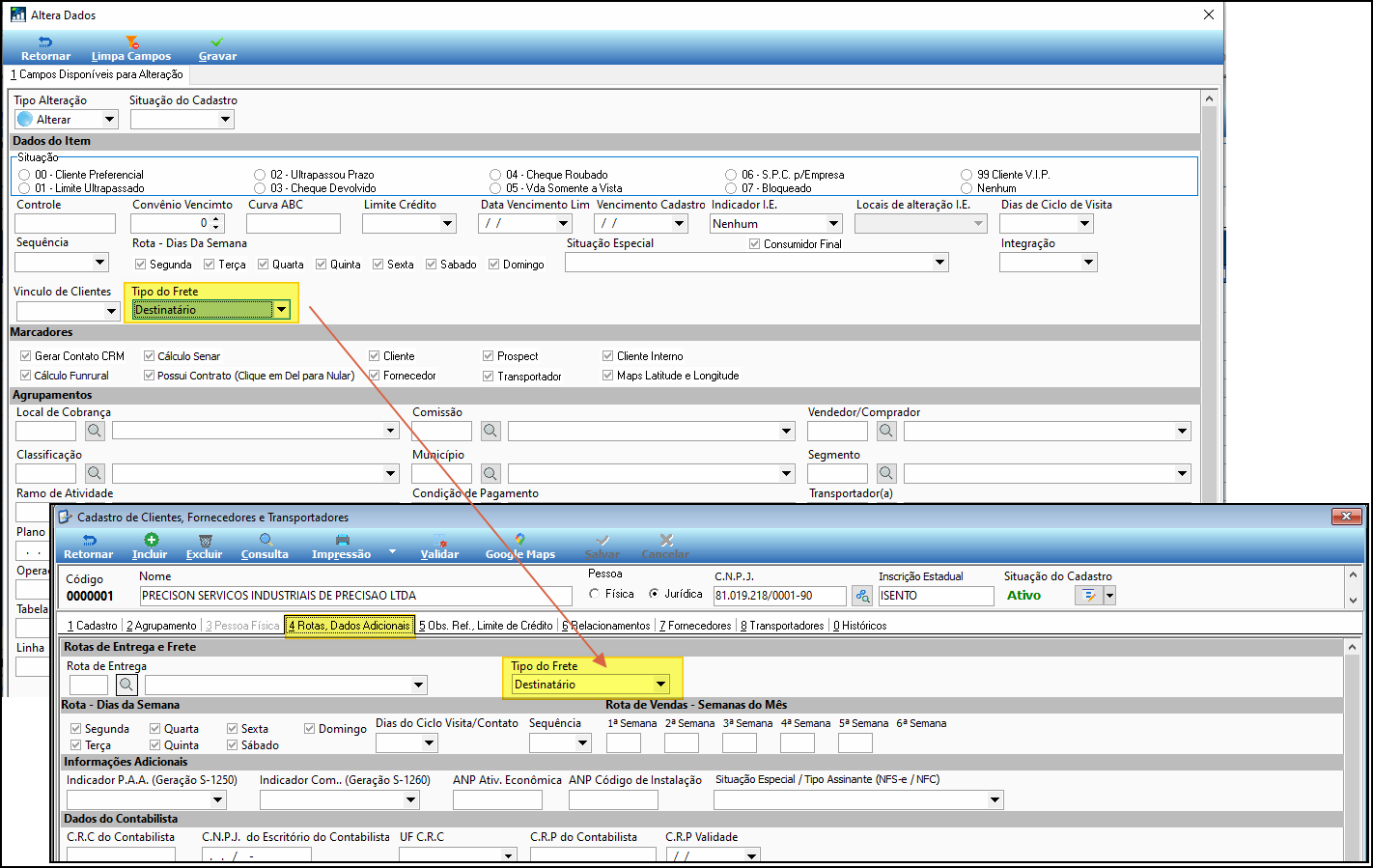
Task: Click Nome input field
Action: pos(355,596)
